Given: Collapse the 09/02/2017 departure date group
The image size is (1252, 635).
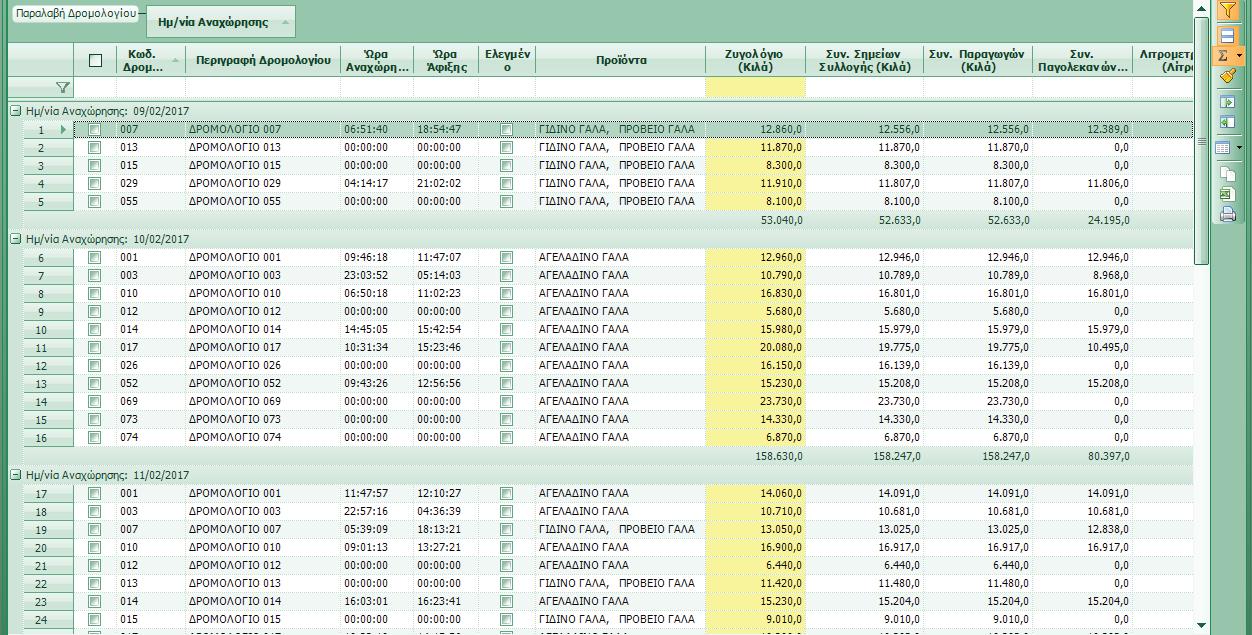Looking at the screenshot, I should tap(16, 112).
